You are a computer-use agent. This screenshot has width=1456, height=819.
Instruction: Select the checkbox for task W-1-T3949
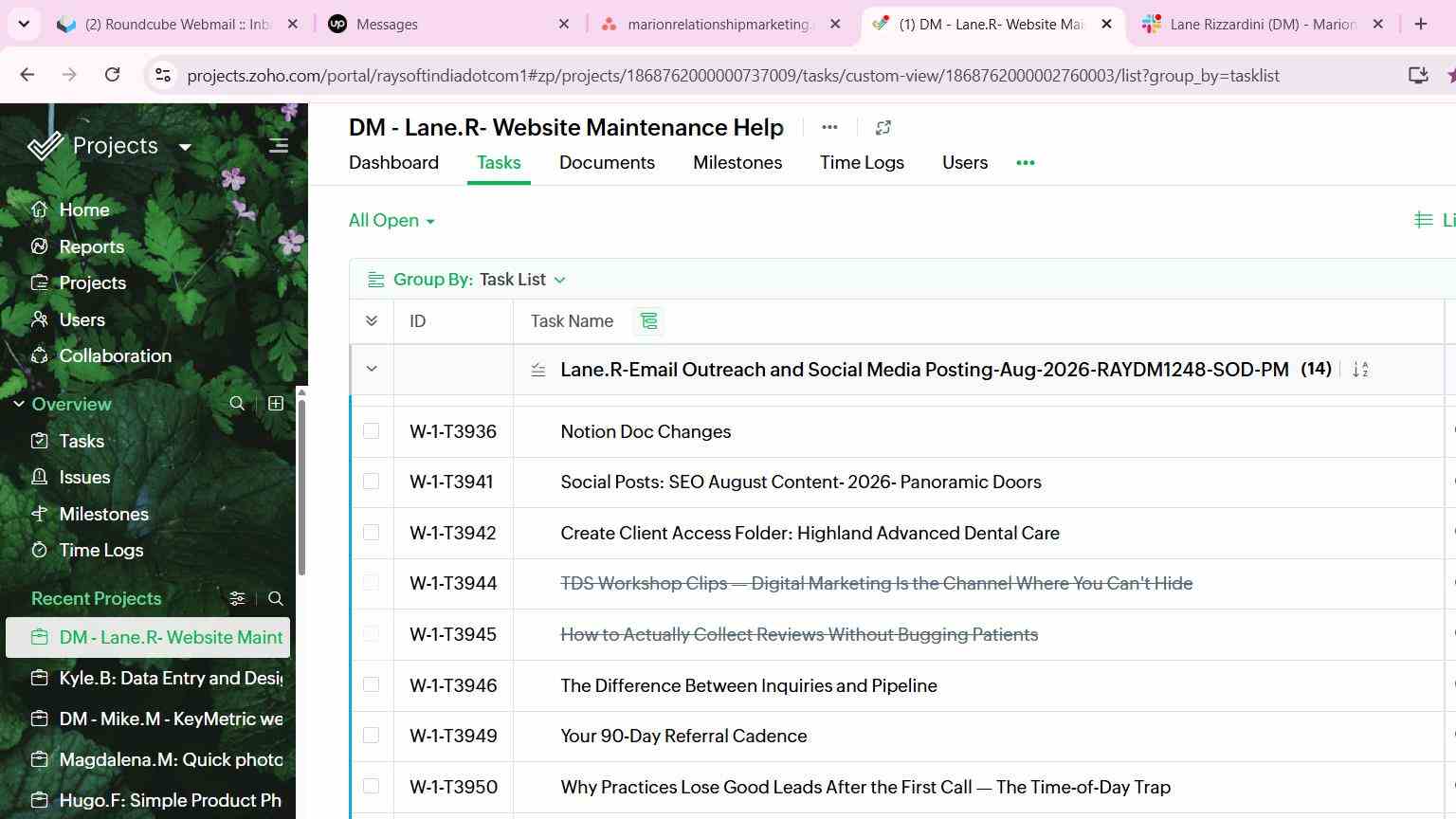[372, 736]
